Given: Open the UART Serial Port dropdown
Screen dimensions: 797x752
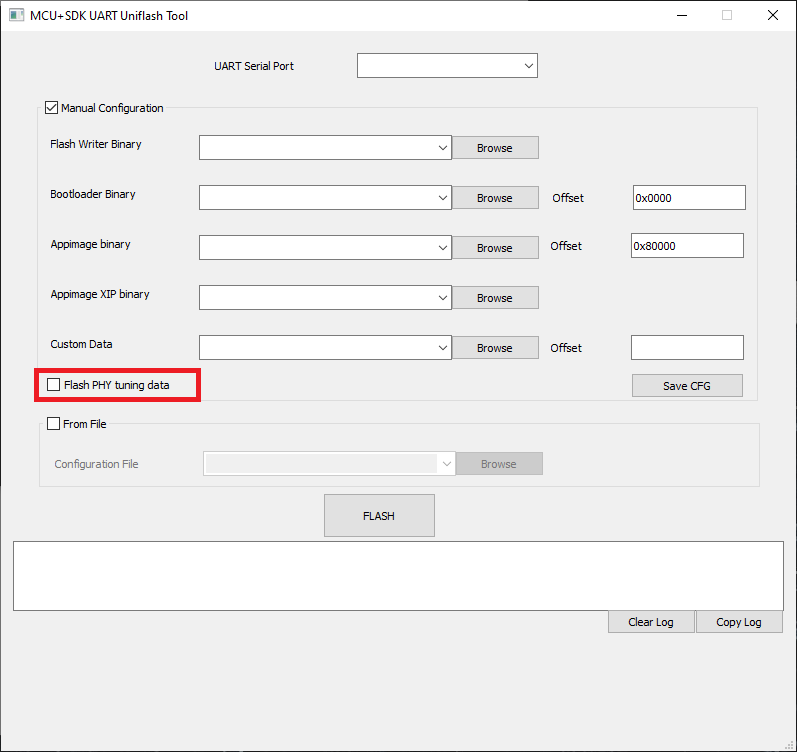Looking at the screenshot, I should pyautogui.click(x=528, y=66).
